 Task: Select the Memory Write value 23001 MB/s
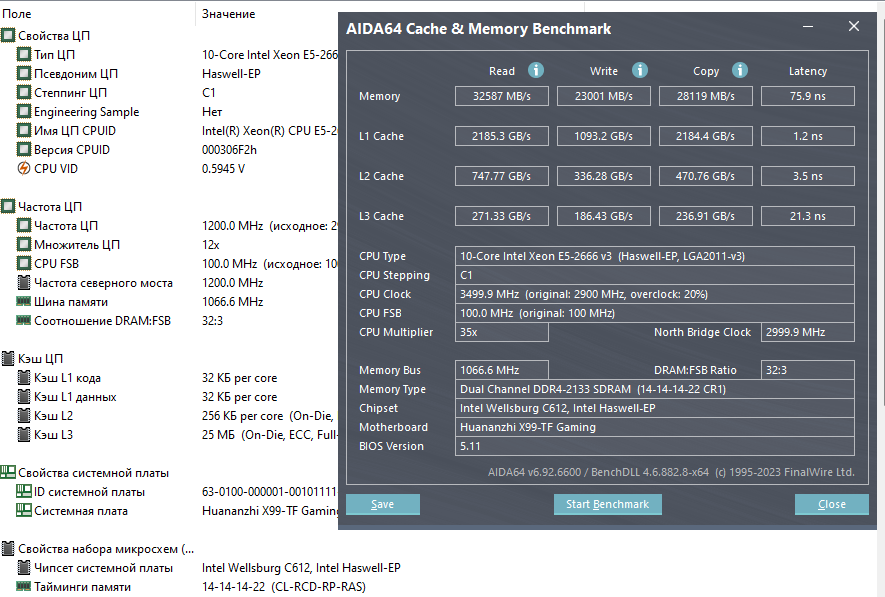(x=604, y=96)
